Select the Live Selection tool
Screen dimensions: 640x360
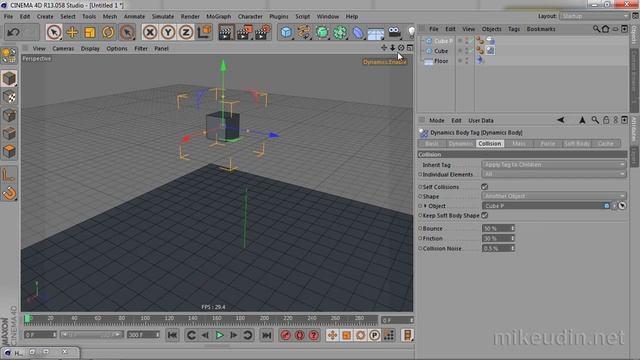53,32
